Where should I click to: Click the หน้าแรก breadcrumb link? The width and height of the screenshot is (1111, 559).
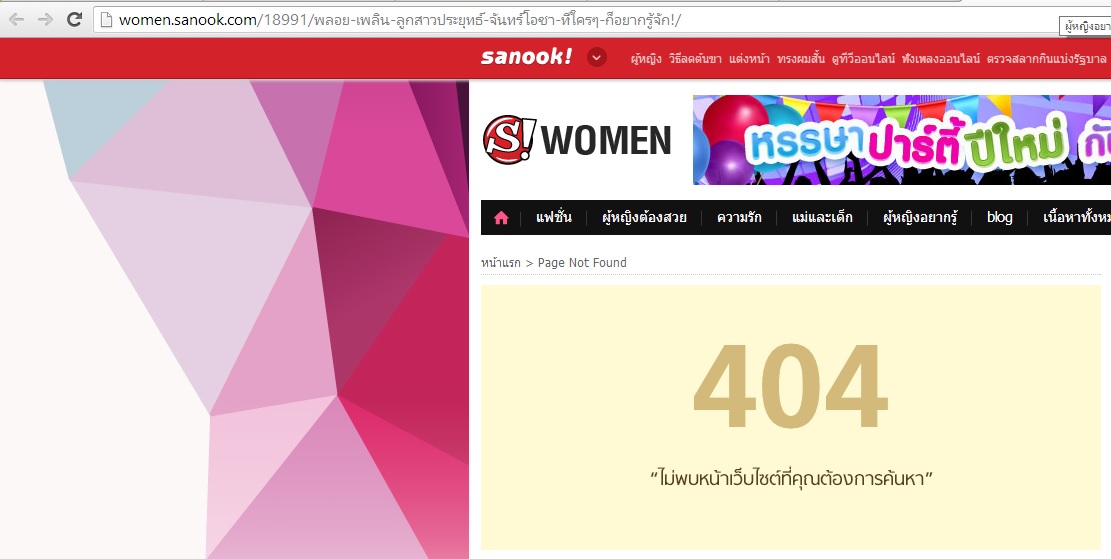tap(500, 263)
